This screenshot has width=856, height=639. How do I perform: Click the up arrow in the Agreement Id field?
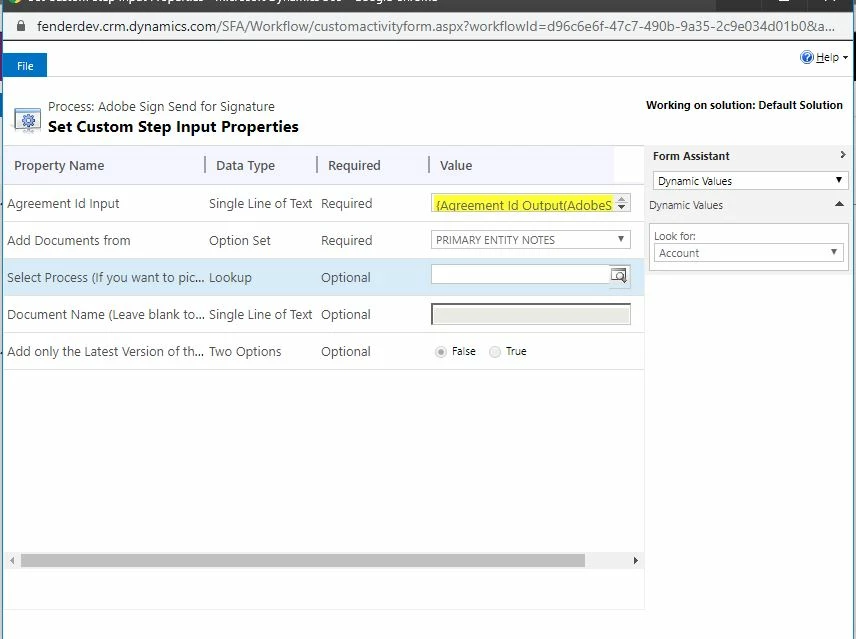click(621, 200)
